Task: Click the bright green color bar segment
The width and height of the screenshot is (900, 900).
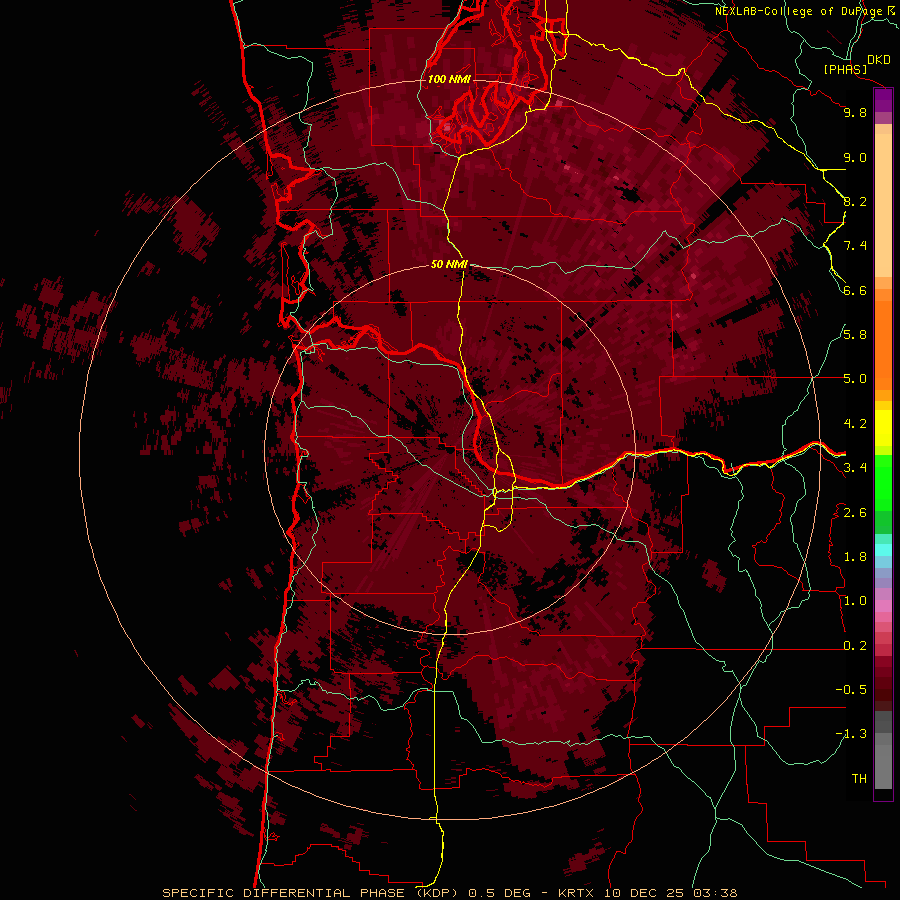Action: coord(883,483)
